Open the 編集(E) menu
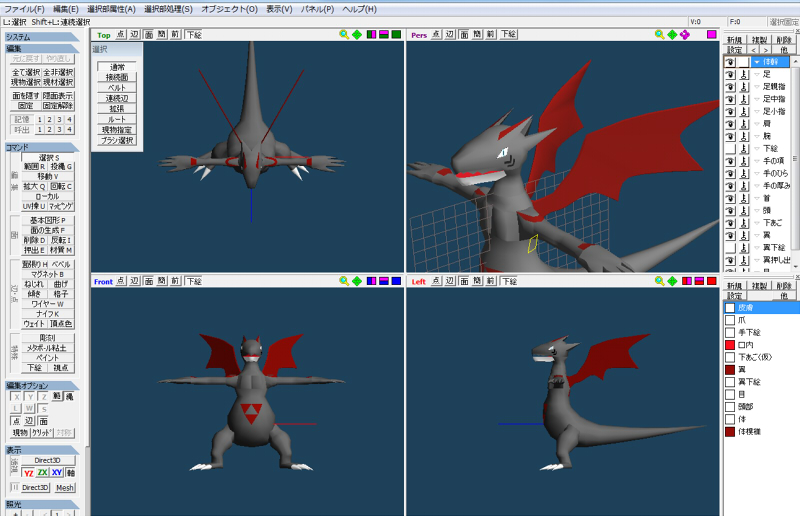 coord(66,9)
